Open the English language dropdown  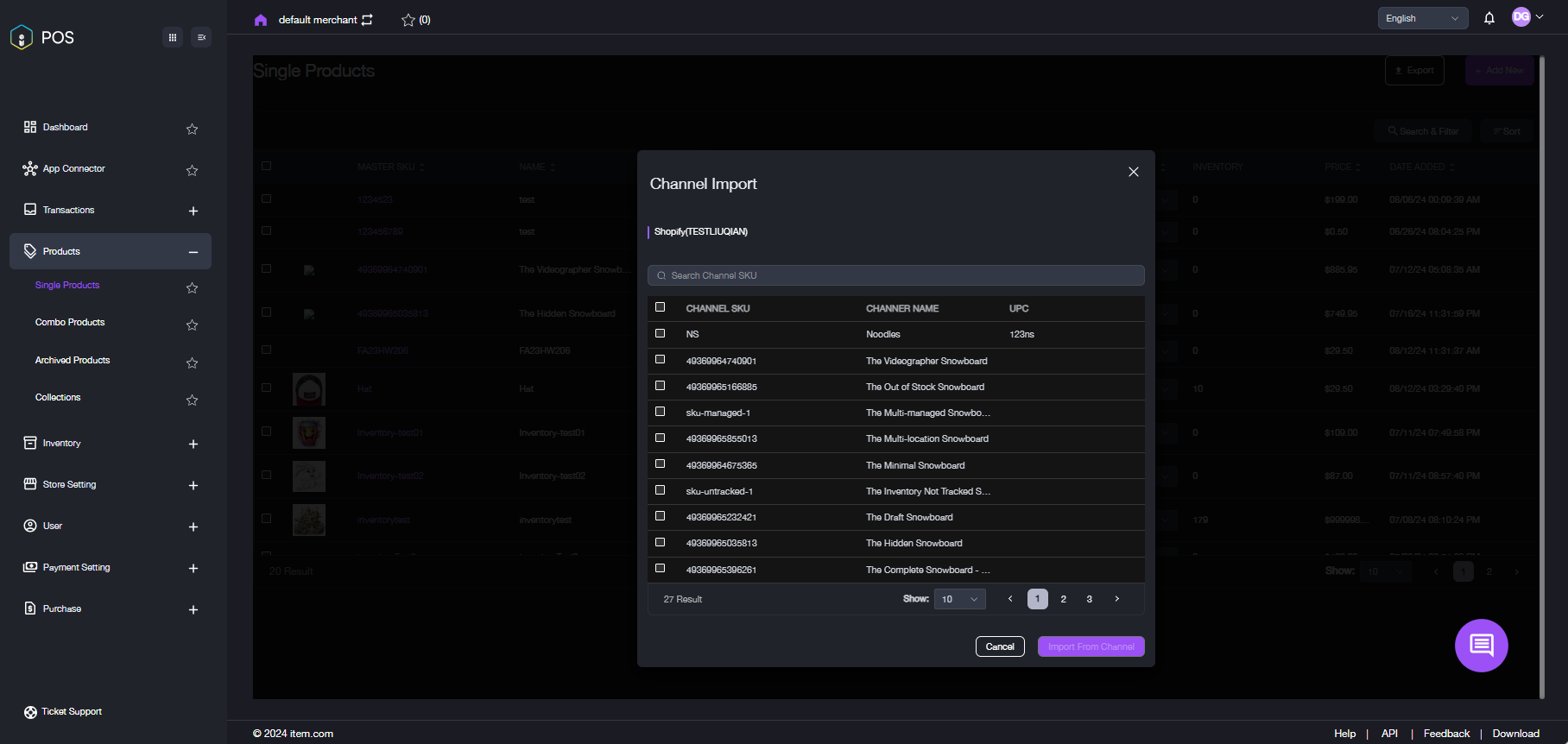coord(1422,18)
